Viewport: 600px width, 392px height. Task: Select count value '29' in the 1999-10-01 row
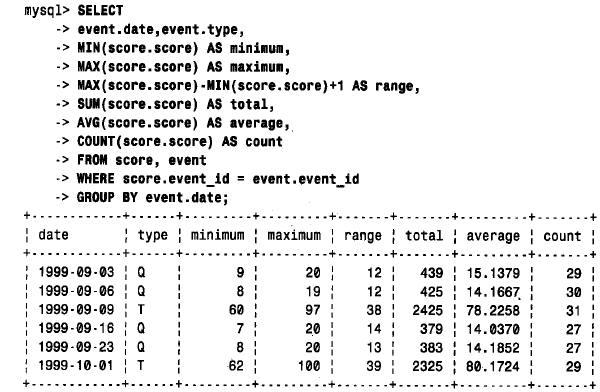574,367
